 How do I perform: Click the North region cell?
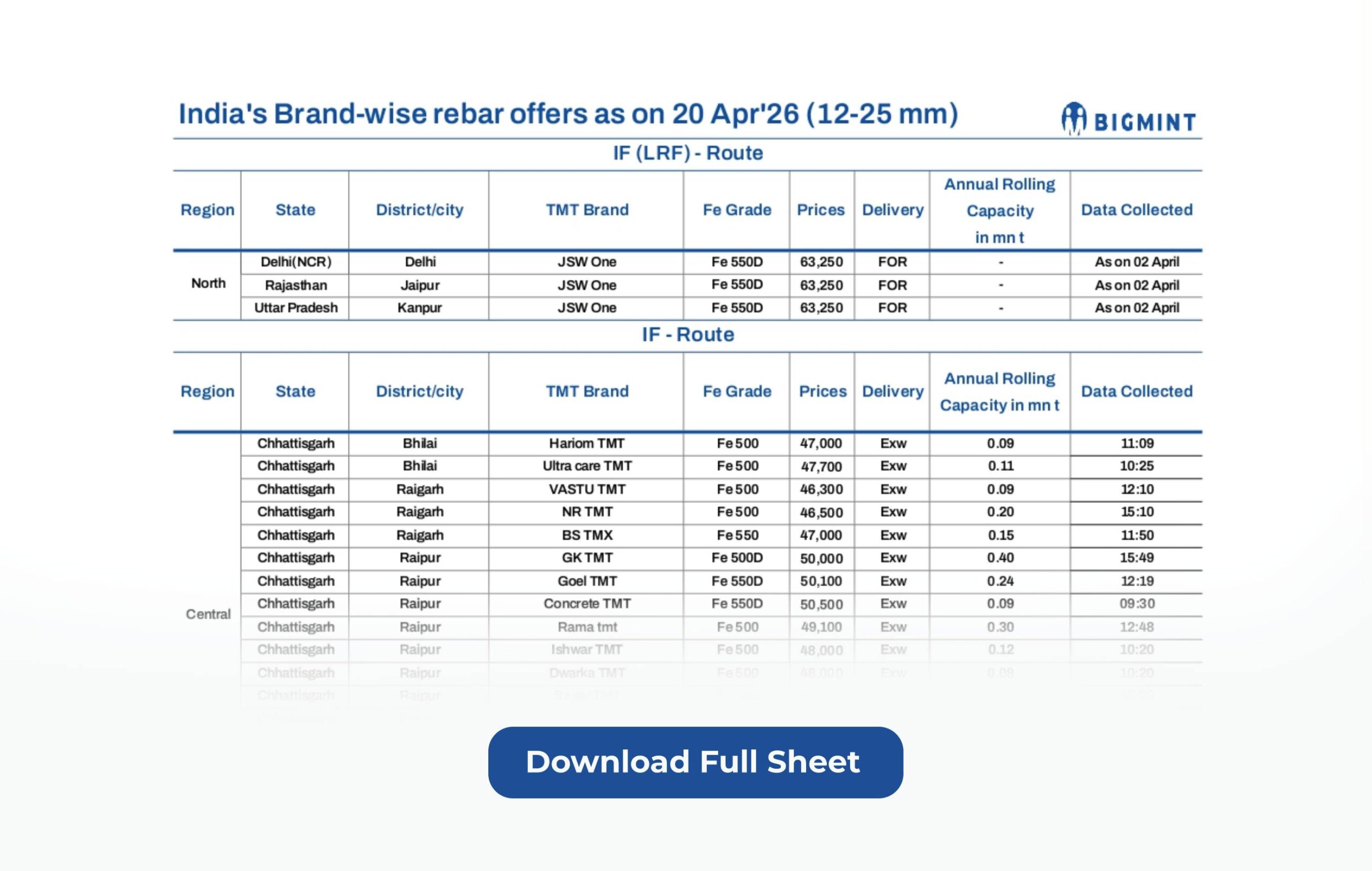pyautogui.click(x=208, y=283)
